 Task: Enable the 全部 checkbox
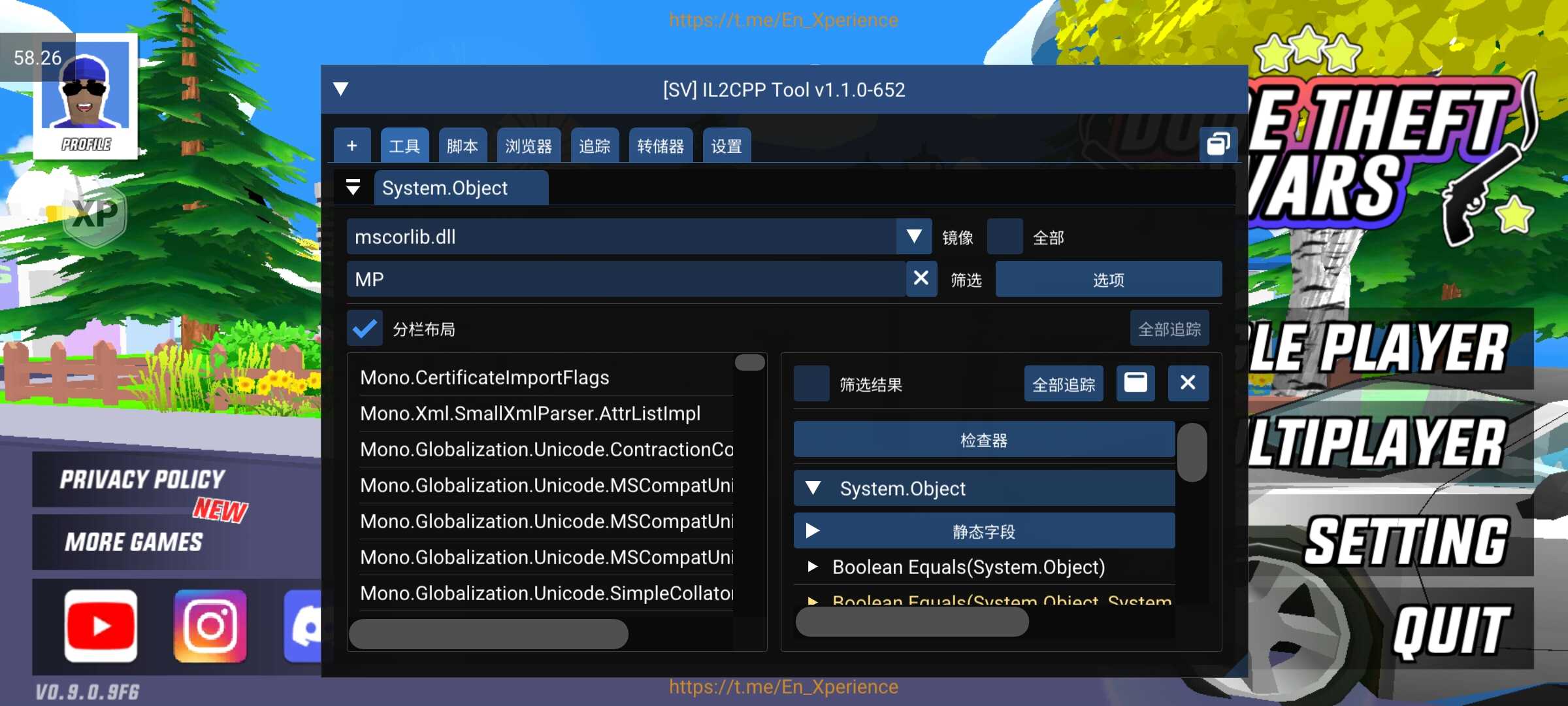(1004, 237)
